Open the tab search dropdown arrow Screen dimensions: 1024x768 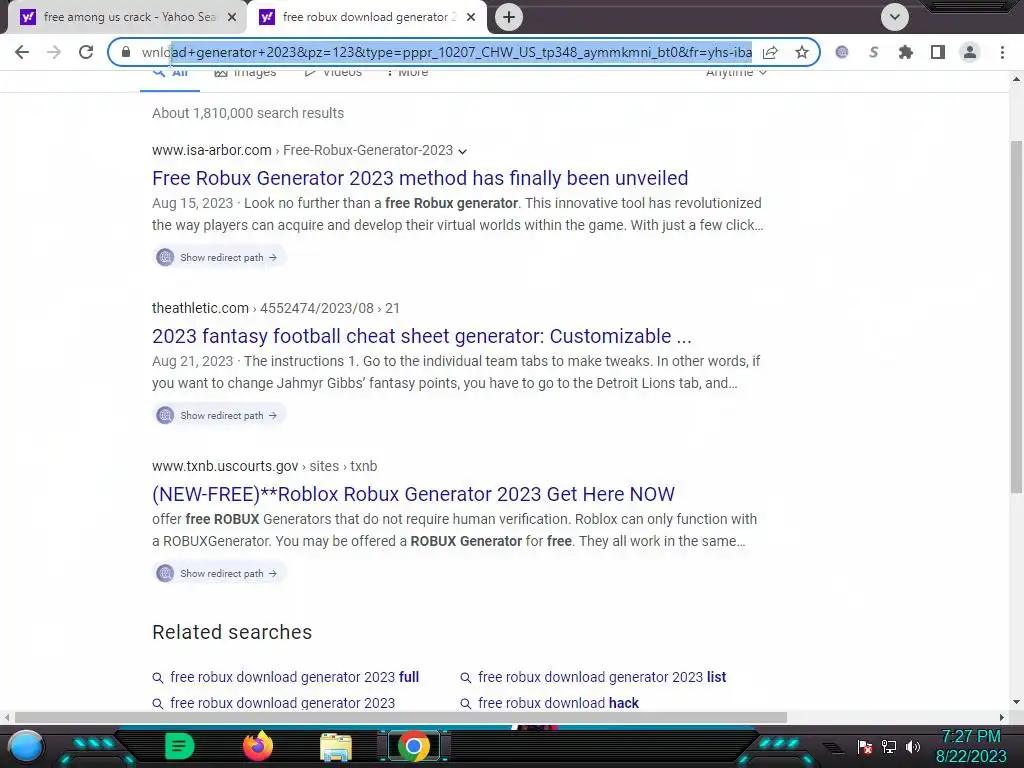pos(895,17)
